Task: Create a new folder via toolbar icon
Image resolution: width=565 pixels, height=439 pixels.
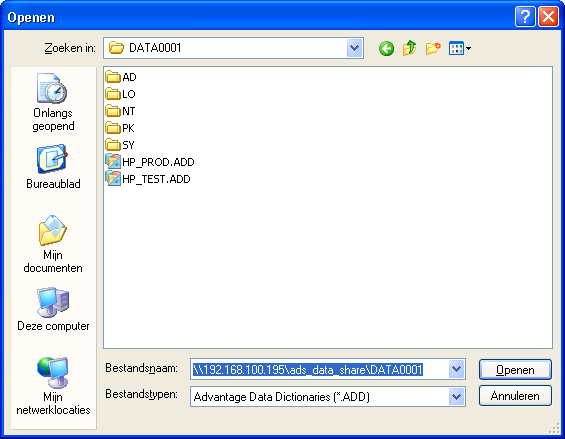Action: [433, 48]
